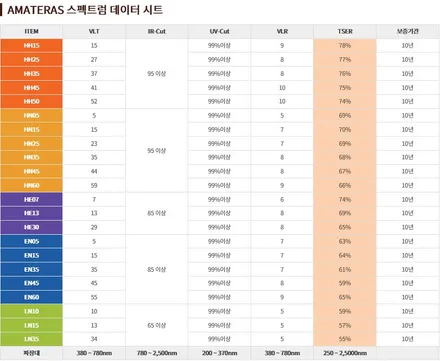440x361 pixels.
Task: Click VLT value 29 in HE30 row
Action: [x=94, y=227]
